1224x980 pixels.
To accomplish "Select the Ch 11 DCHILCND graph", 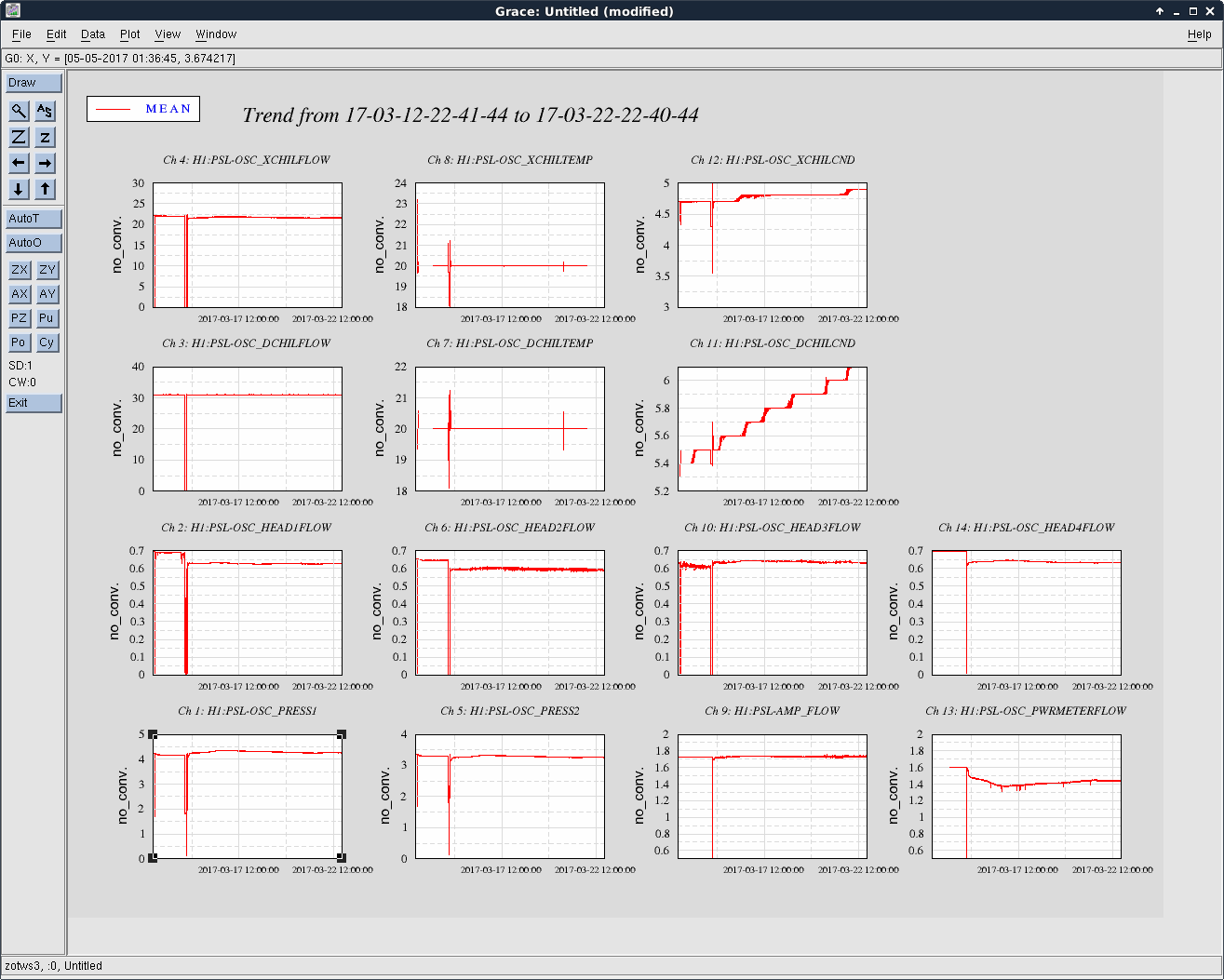I will [x=773, y=428].
